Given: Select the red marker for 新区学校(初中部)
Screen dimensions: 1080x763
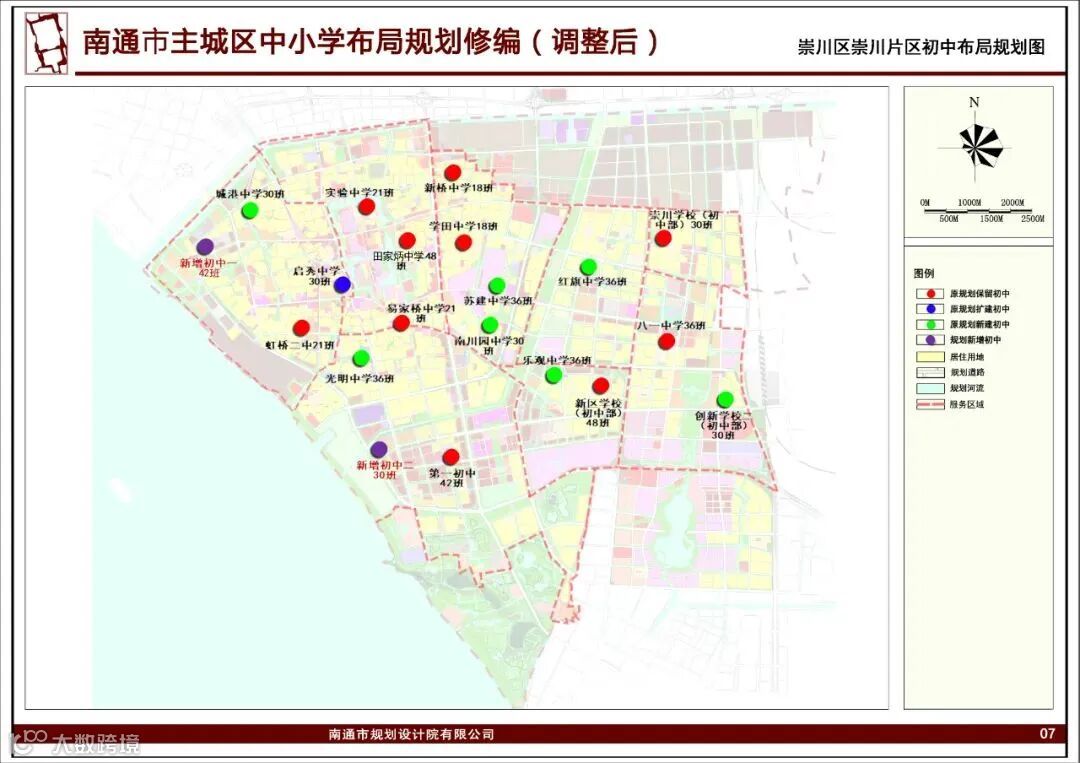Looking at the screenshot, I should [601, 386].
